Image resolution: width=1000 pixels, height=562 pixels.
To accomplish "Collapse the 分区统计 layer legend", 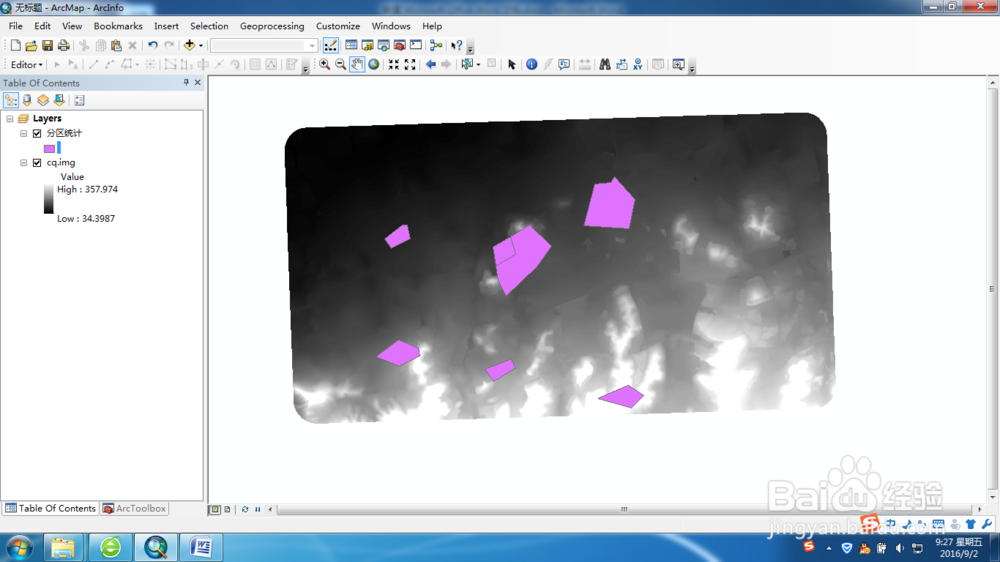I will coord(24,133).
